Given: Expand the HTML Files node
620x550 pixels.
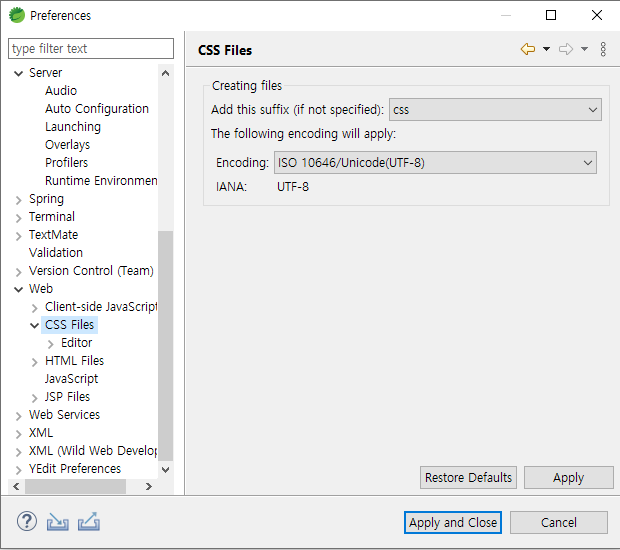Looking at the screenshot, I should (34, 361).
